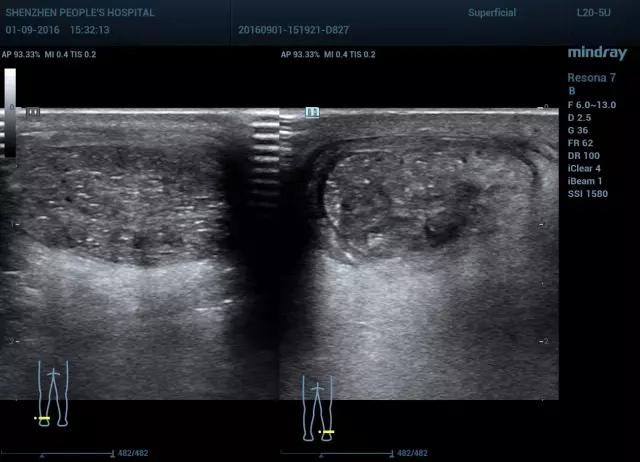
Task: Click the F 6.0~13.0 frequency parameter
Action: coord(591,104)
